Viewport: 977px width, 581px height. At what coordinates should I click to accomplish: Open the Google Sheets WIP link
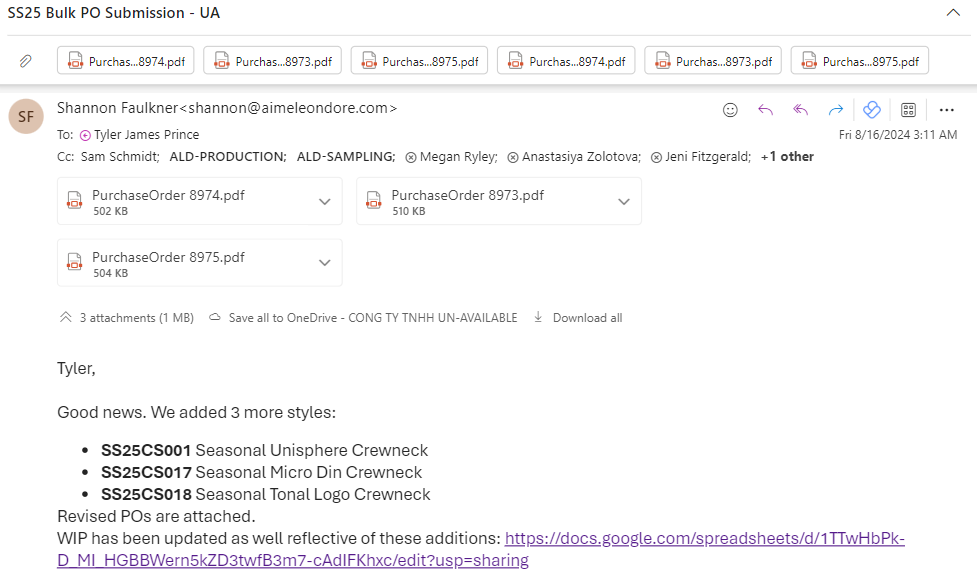(x=480, y=549)
